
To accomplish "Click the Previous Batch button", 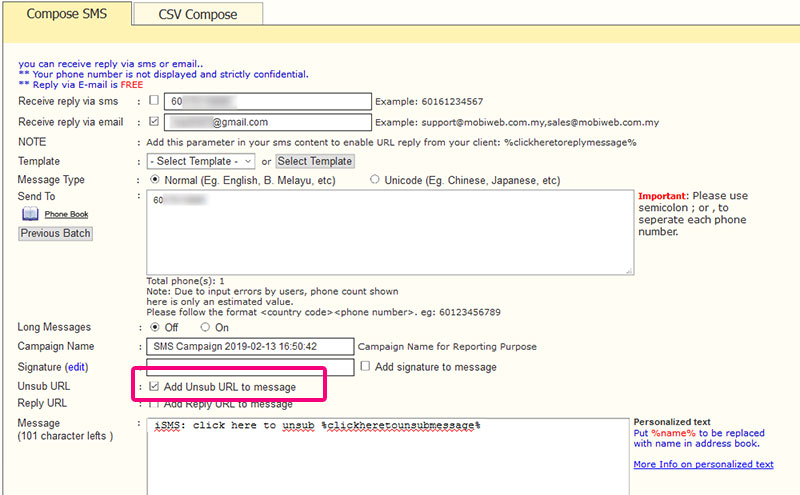I will click(x=55, y=233).
